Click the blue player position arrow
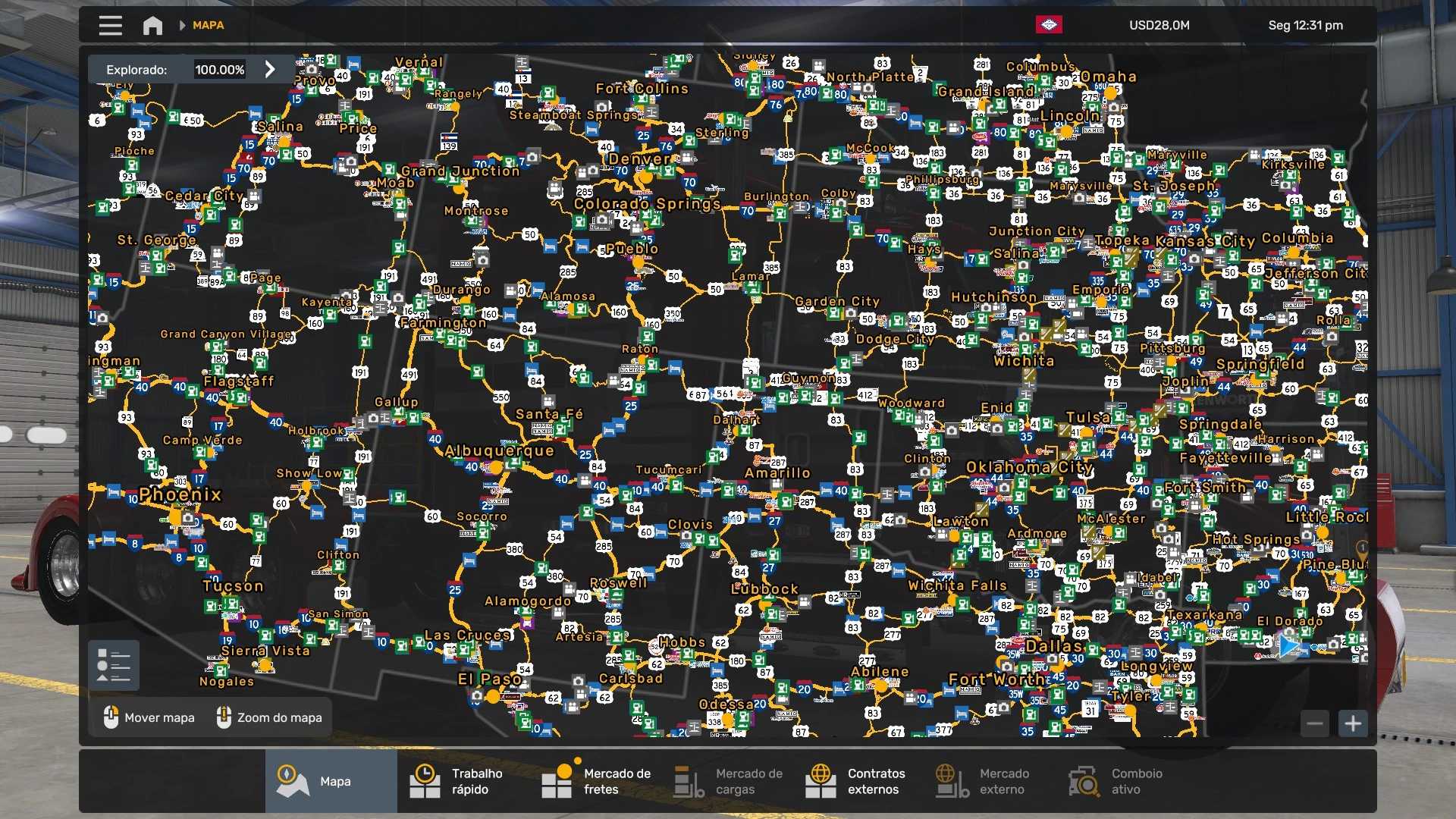Image resolution: width=1456 pixels, height=819 pixels. click(1288, 647)
